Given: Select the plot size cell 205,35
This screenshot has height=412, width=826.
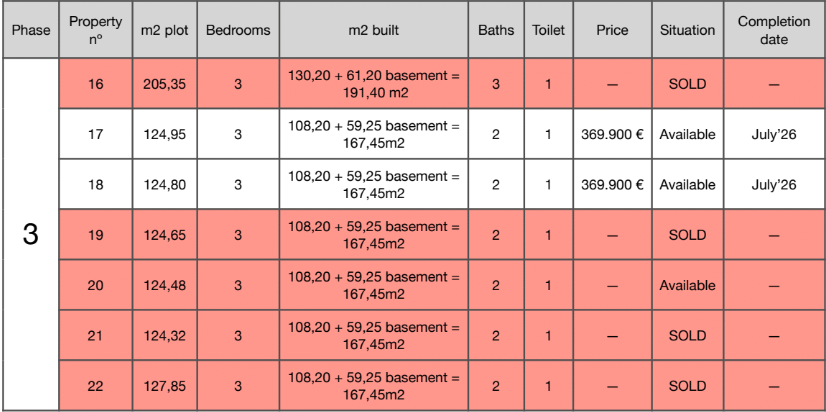Looking at the screenshot, I should click(165, 84).
